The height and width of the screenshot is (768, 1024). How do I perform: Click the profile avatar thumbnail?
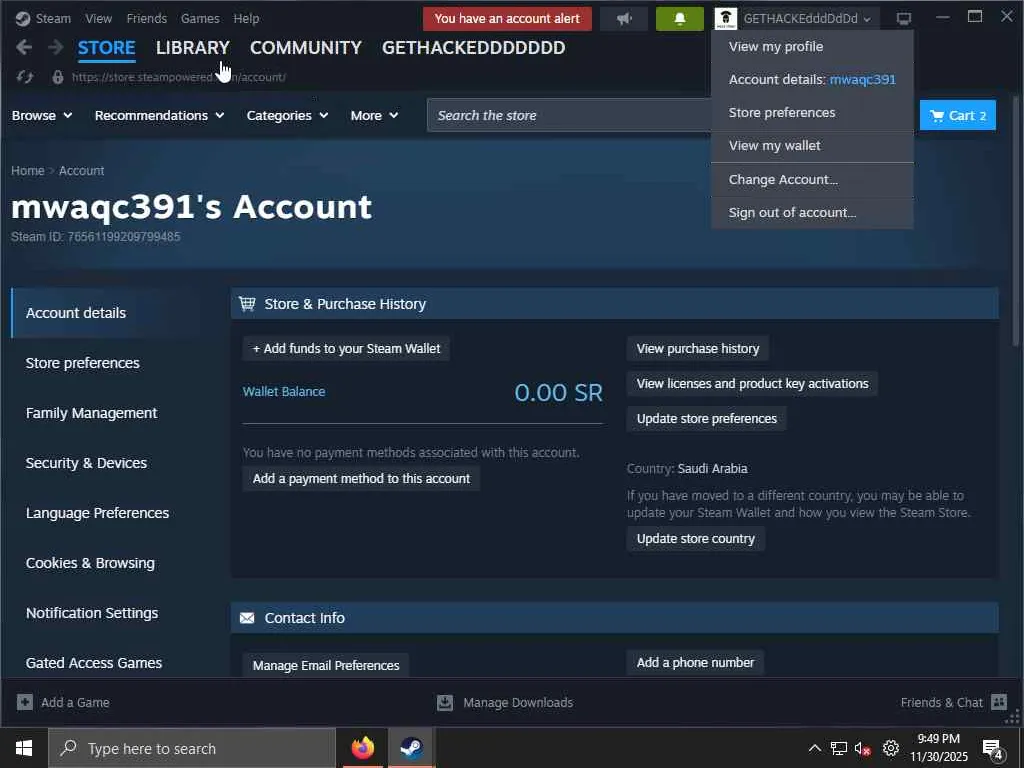pos(726,18)
